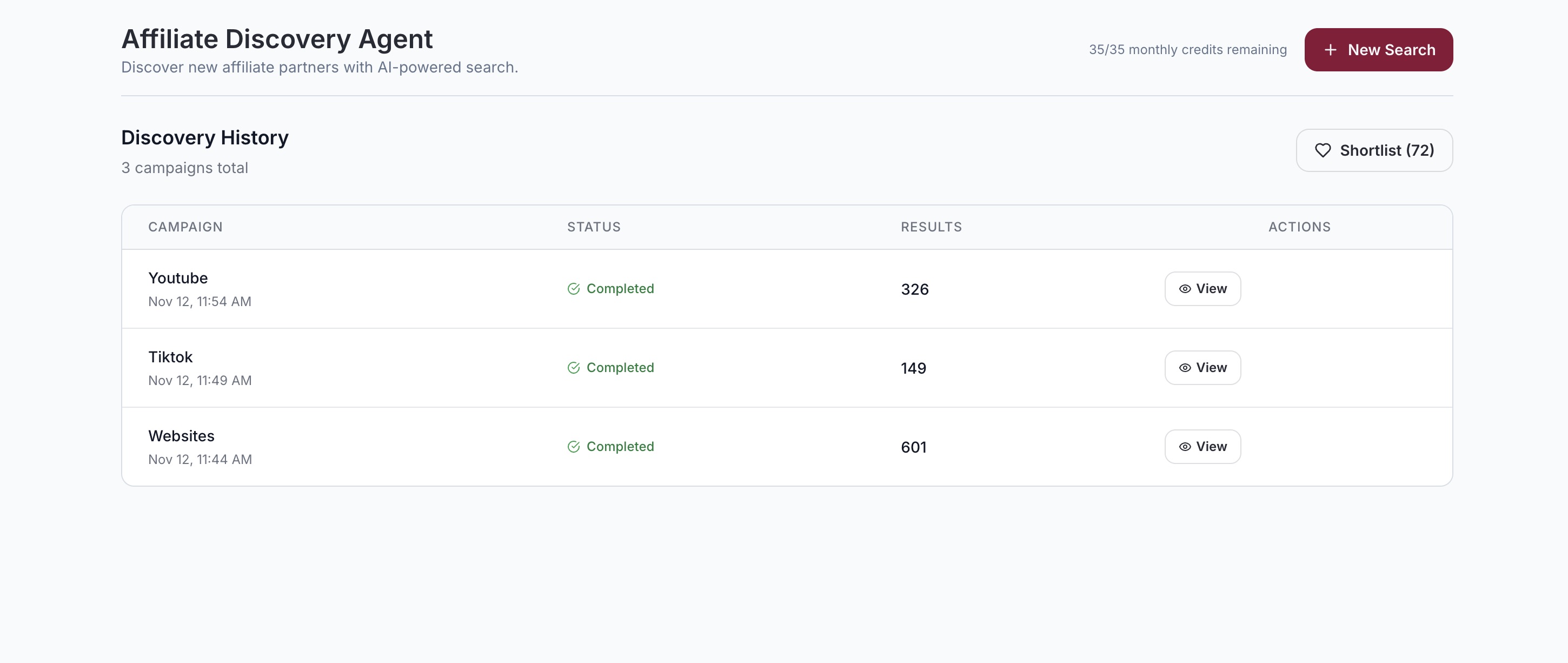This screenshot has height=663, width=1568.
Task: Click the CAMPAIGN column header
Action: point(185,227)
